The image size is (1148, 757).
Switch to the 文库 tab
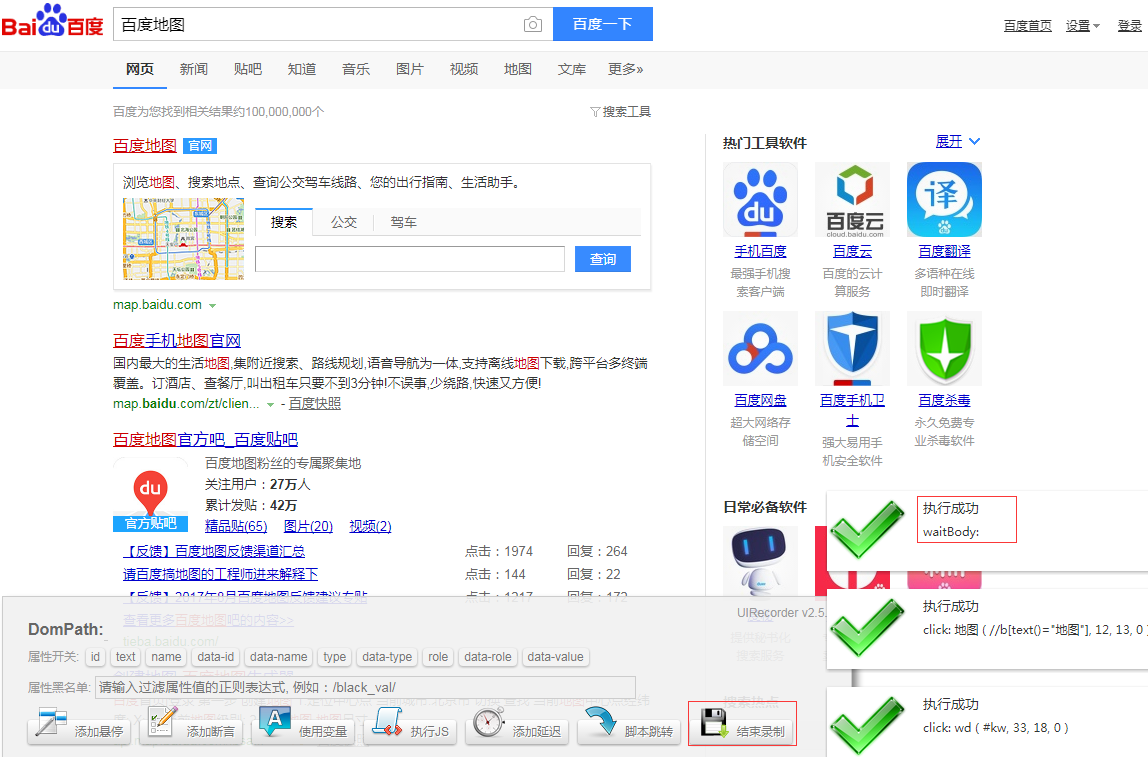[x=572, y=69]
